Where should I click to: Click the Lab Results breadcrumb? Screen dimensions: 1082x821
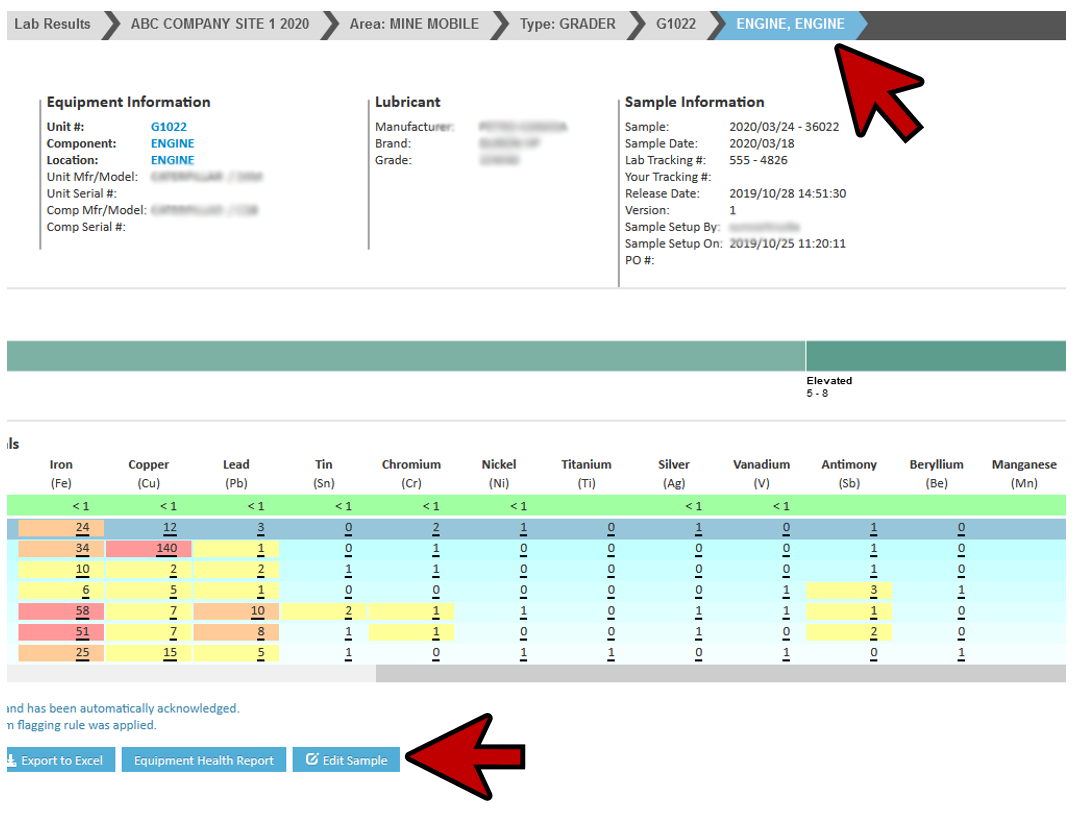click(x=51, y=24)
